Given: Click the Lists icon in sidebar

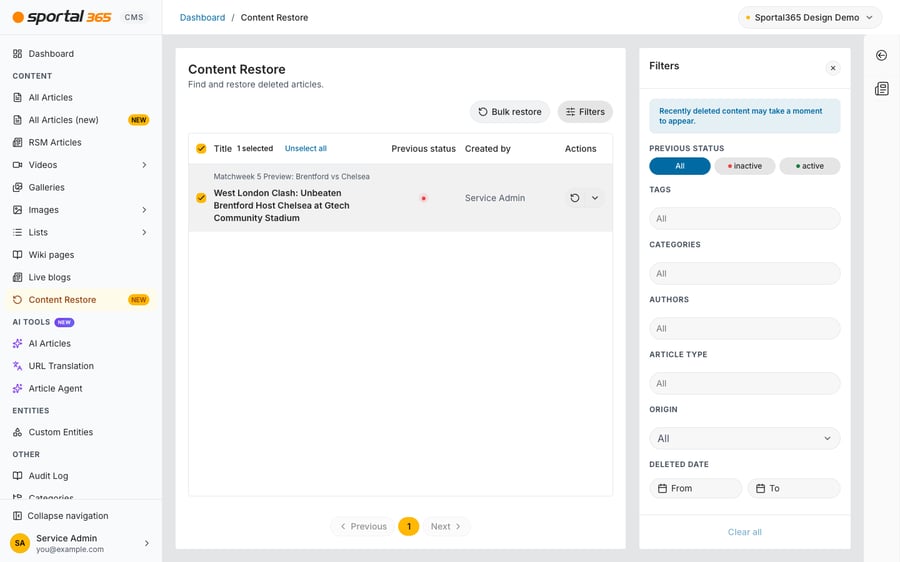Looking at the screenshot, I should click(17, 232).
